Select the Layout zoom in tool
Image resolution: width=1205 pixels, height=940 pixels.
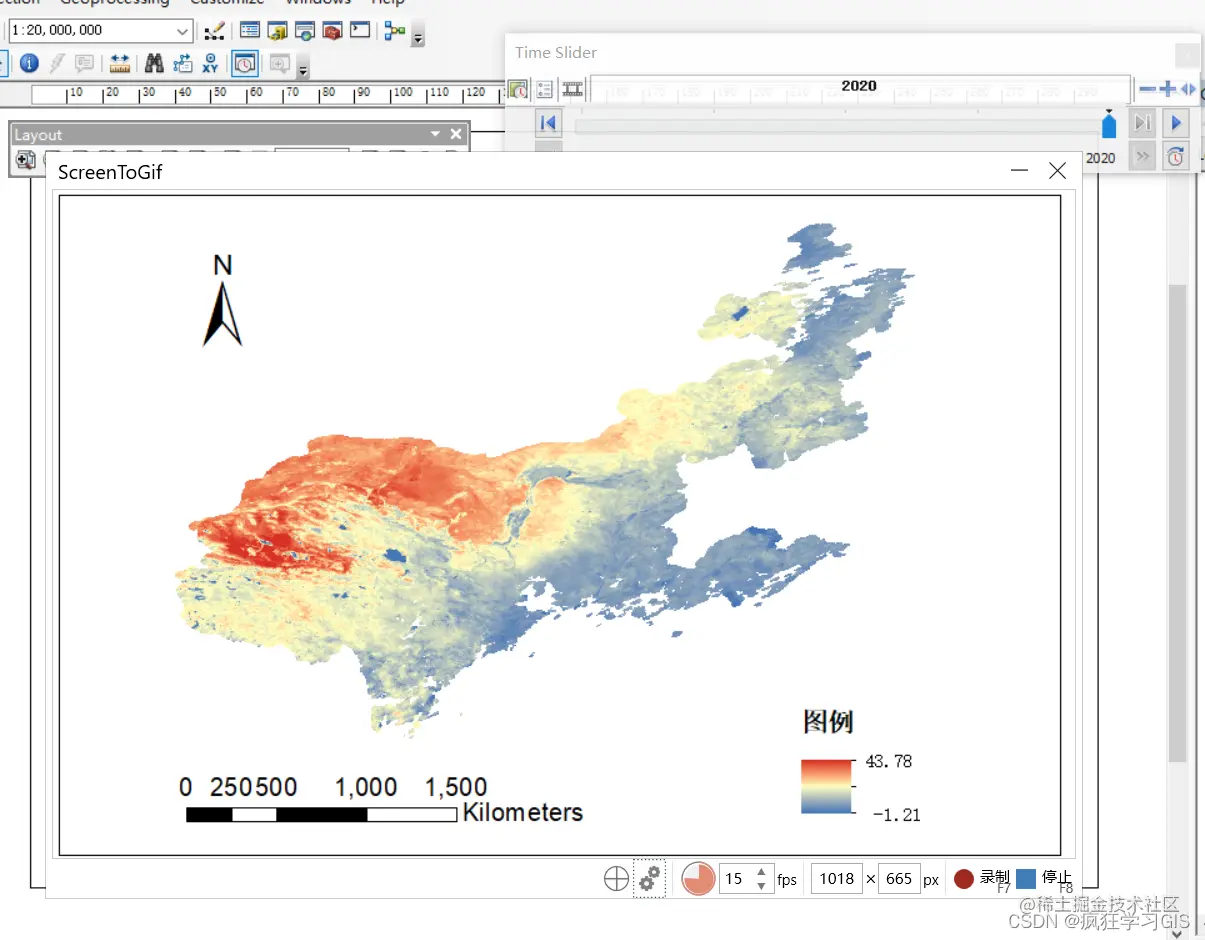[x=25, y=159]
